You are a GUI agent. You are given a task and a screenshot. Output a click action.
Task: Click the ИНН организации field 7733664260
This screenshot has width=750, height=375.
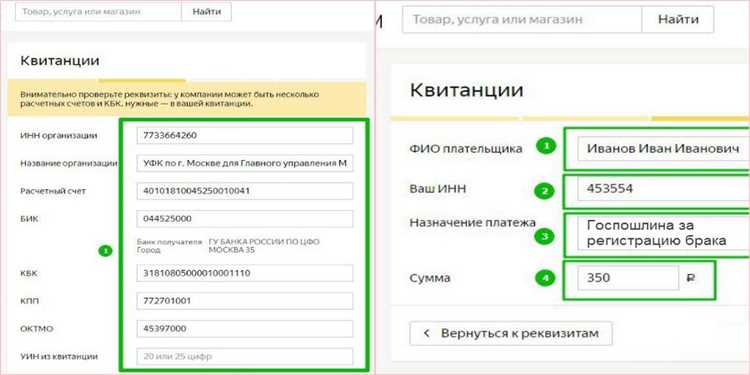pyautogui.click(x=245, y=135)
